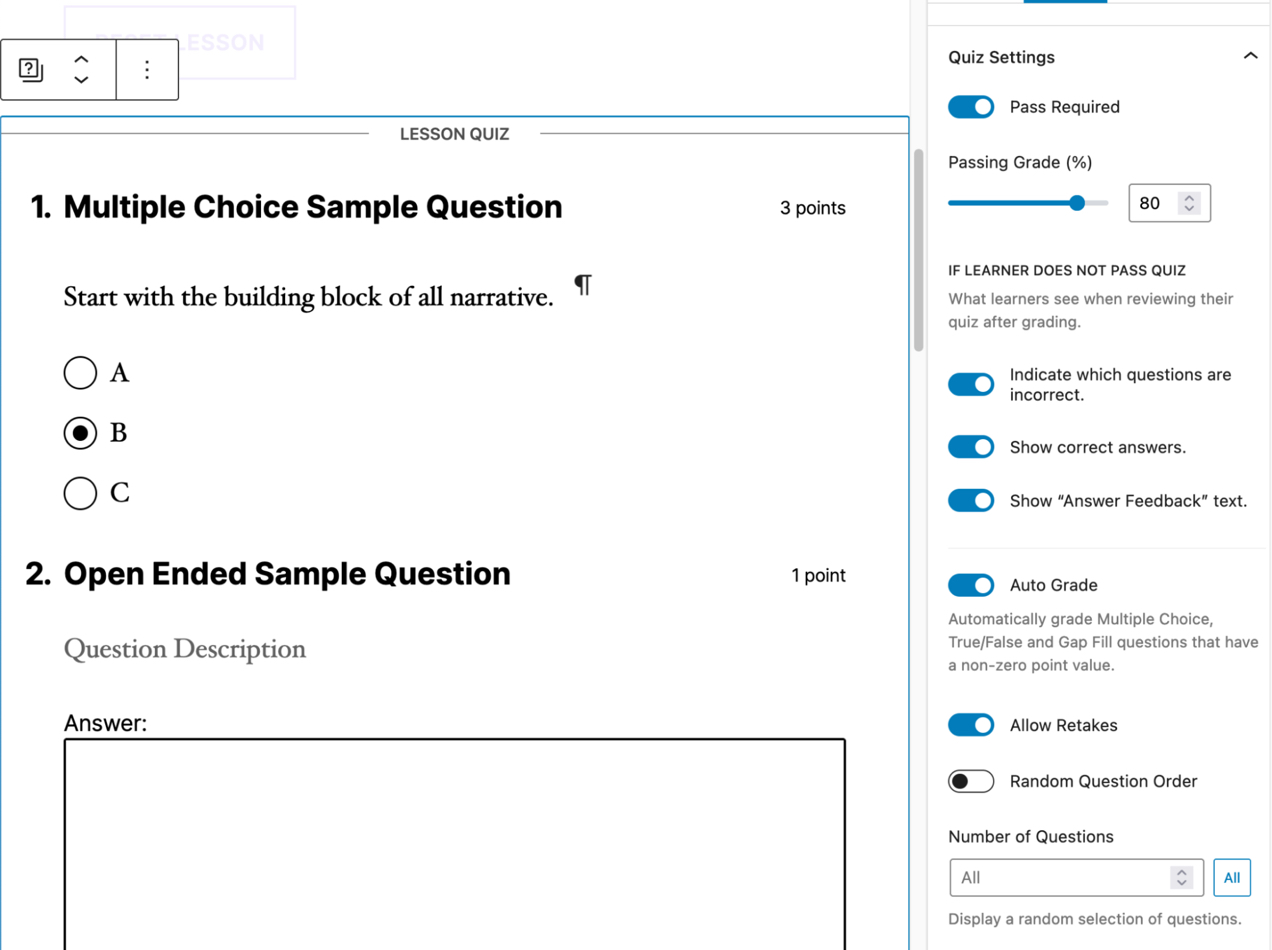1272x950 pixels.
Task: Open Number of Questions spinner arrows
Action: coord(1182,877)
